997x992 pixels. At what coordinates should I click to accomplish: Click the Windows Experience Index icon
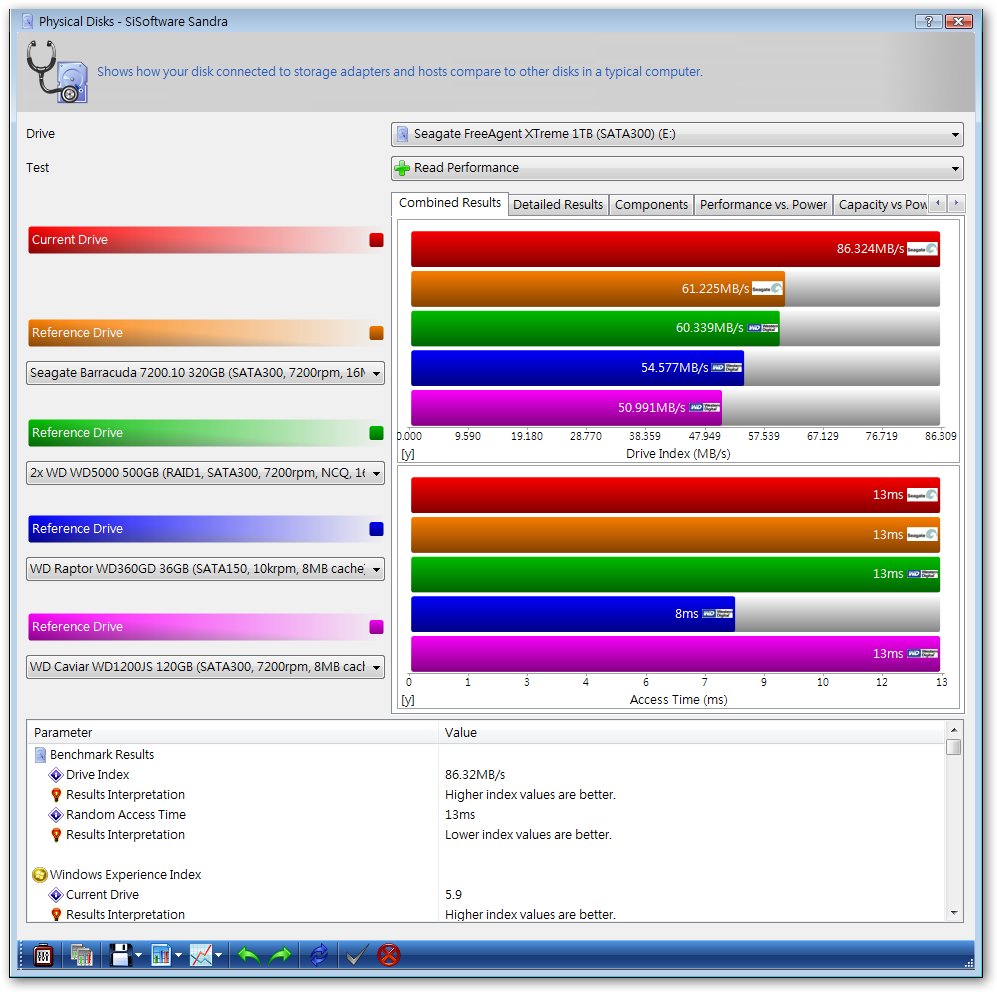point(39,875)
